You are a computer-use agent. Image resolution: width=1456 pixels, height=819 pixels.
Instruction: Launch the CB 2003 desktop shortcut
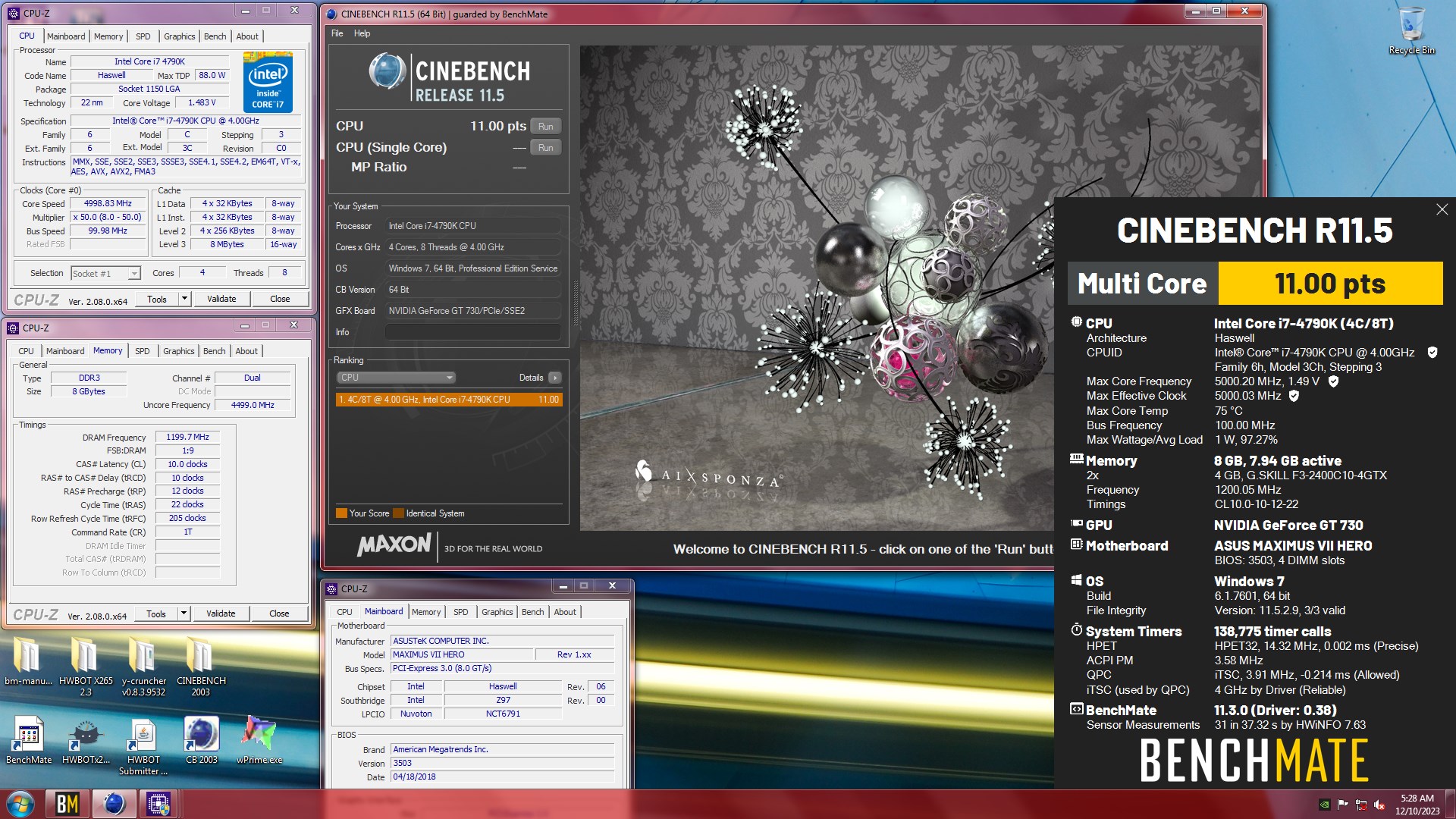[201, 741]
